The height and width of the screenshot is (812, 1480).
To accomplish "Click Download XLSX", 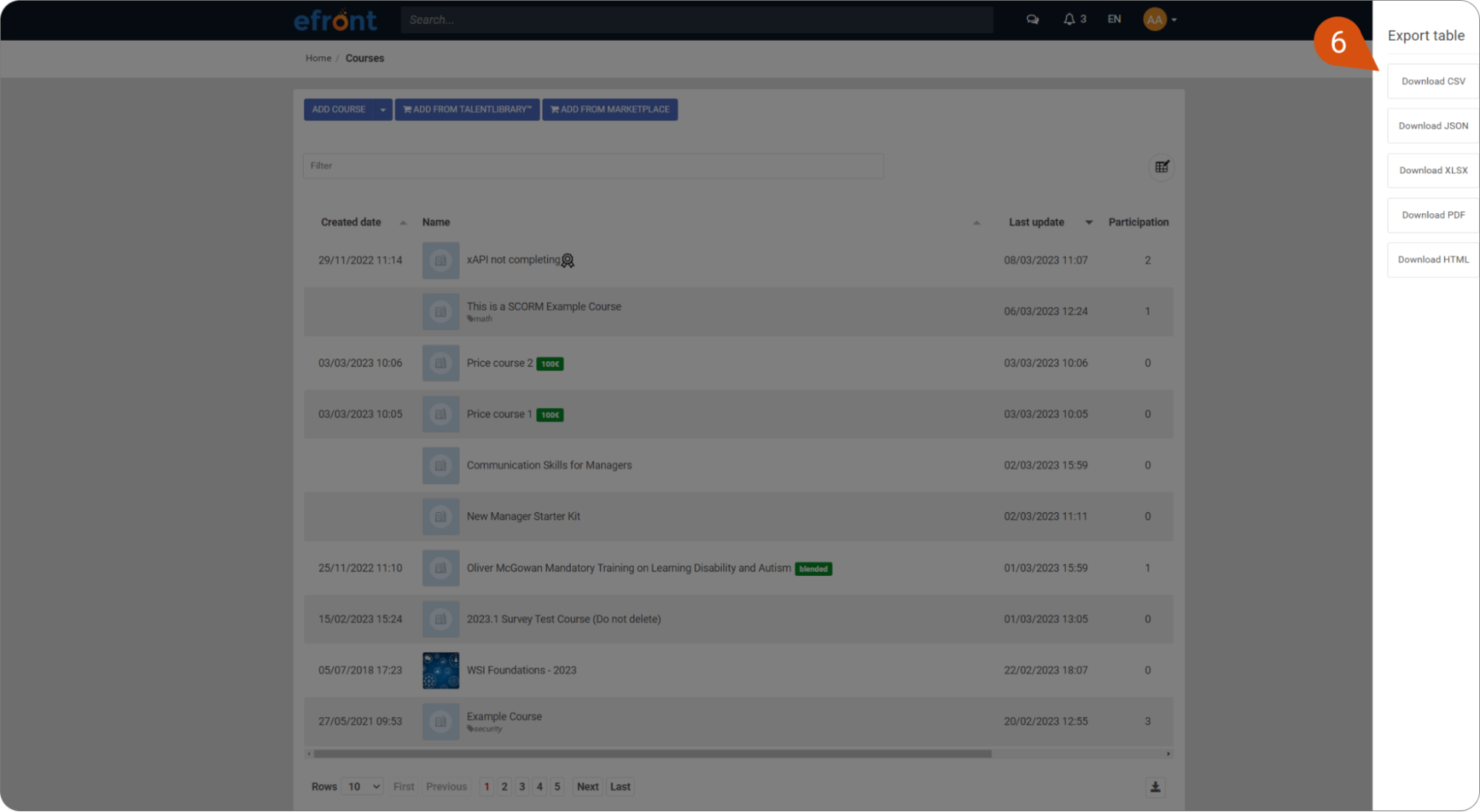I will coord(1433,170).
